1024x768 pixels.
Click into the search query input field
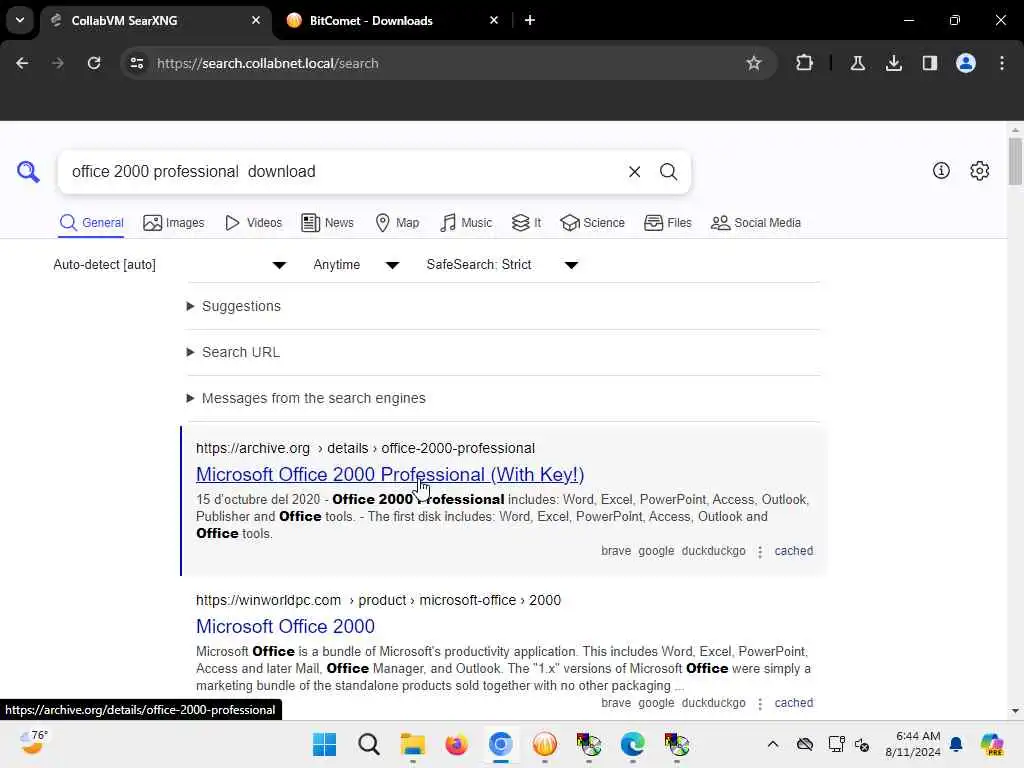pos(343,172)
